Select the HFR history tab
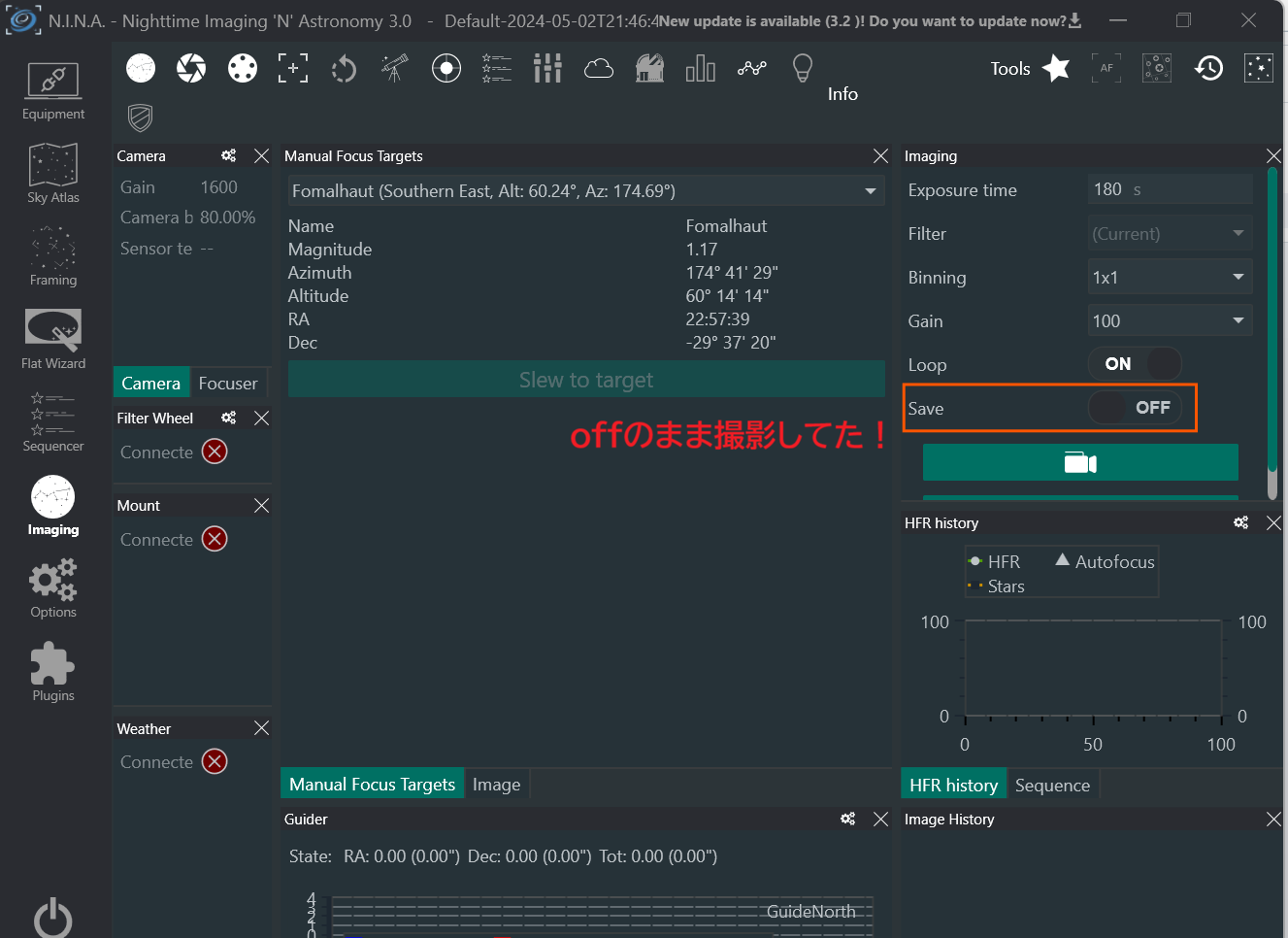 (953, 785)
